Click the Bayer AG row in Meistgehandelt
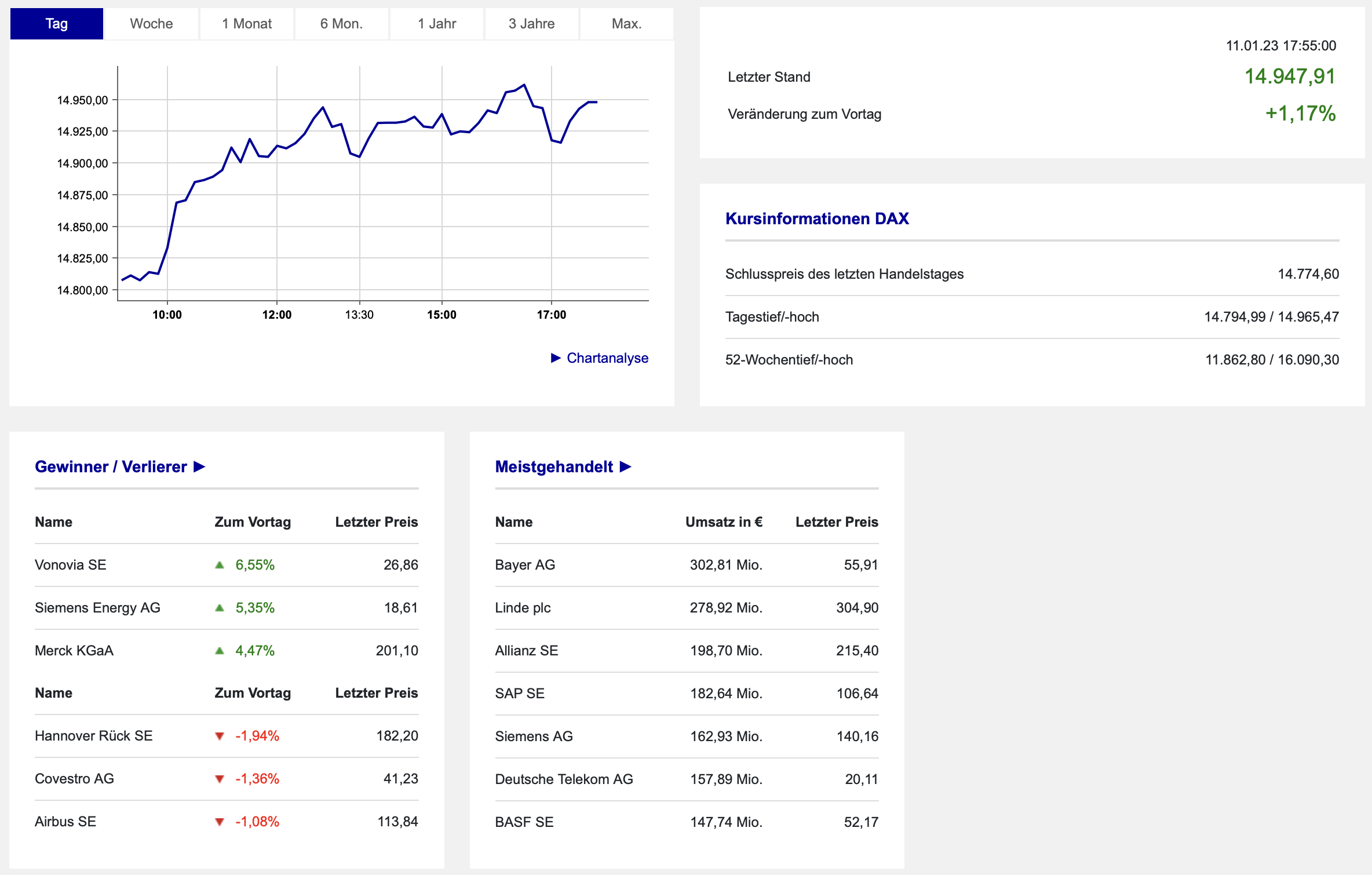This screenshot has width=1372, height=875. 525,565
